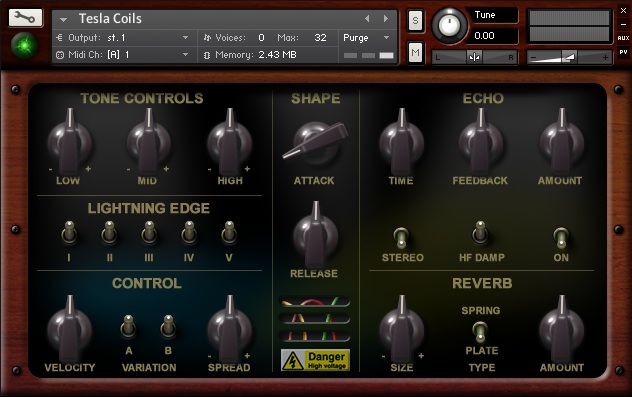Click the Danger High Voltage sign

tap(316, 360)
